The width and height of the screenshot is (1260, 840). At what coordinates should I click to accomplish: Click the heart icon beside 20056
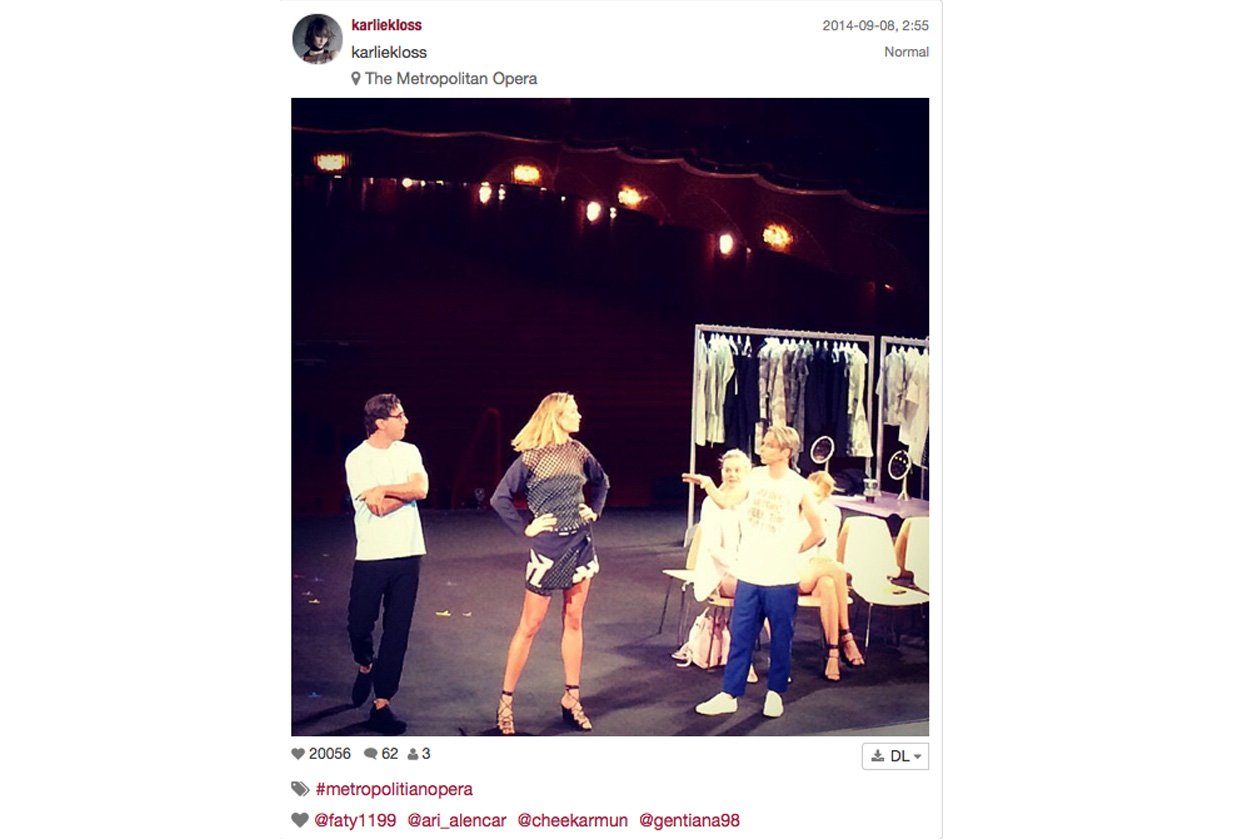pos(298,754)
